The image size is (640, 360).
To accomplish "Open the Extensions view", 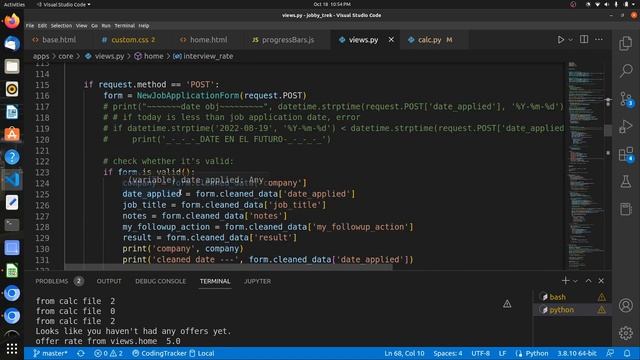I will [x=625, y=154].
